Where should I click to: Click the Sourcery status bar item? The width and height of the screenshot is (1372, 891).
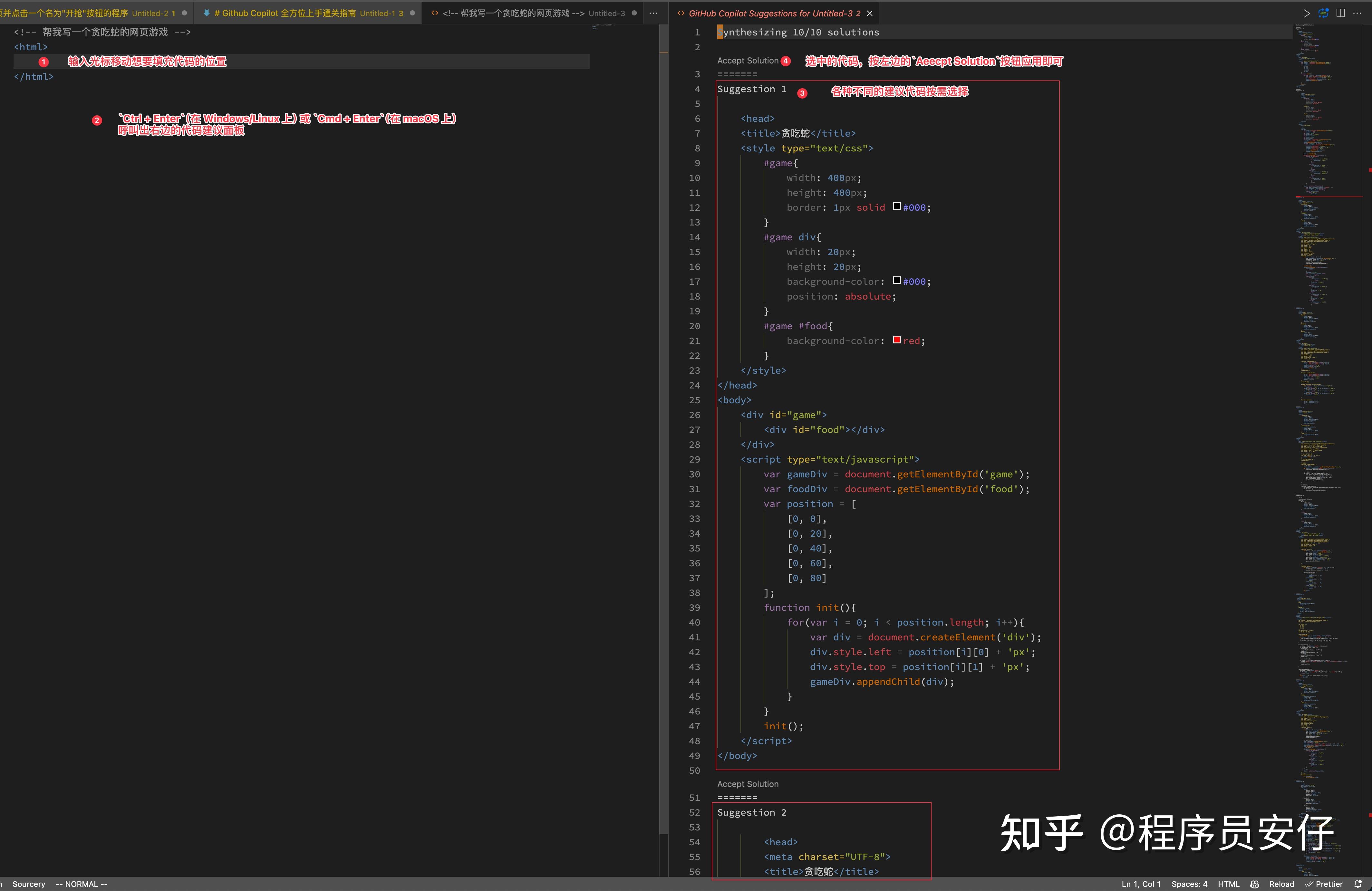pyautogui.click(x=29, y=884)
